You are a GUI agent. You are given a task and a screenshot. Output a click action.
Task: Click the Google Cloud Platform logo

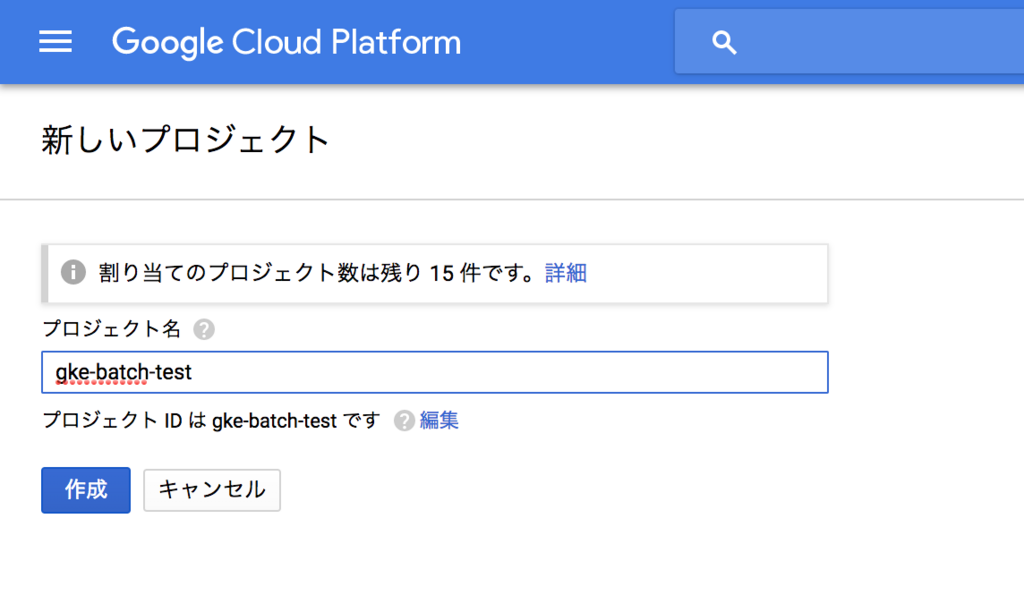tap(287, 42)
